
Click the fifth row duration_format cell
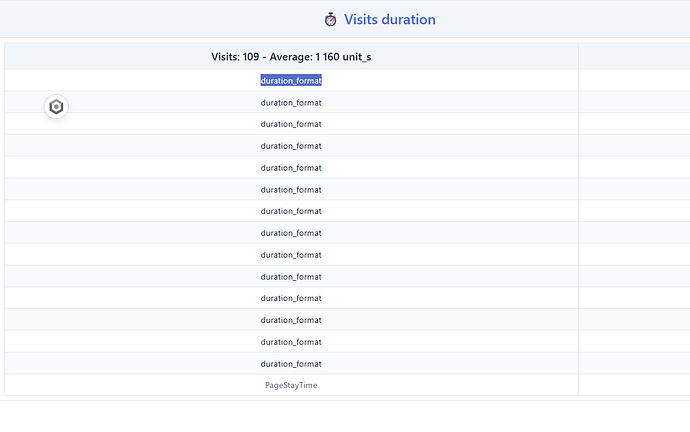point(291,168)
